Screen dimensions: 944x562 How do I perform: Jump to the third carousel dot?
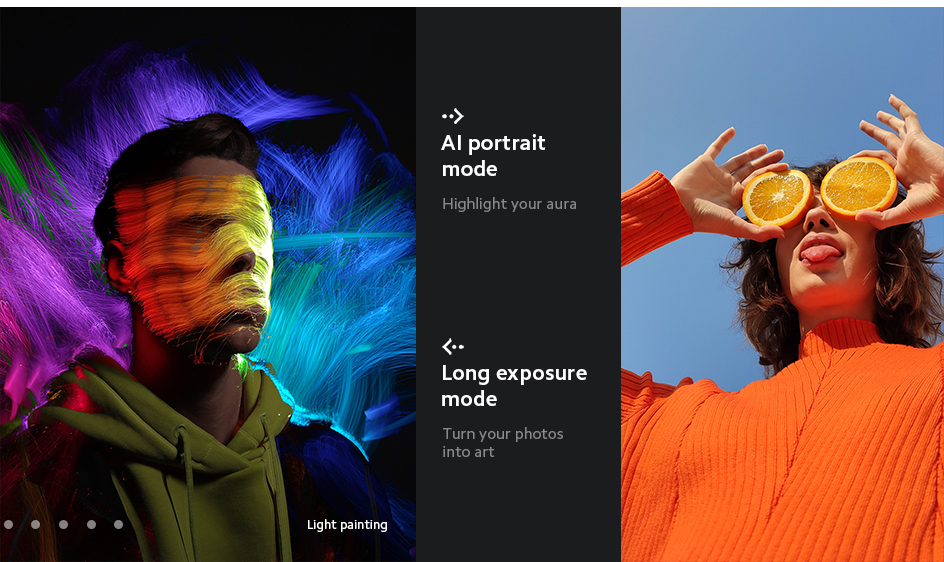pos(63,524)
